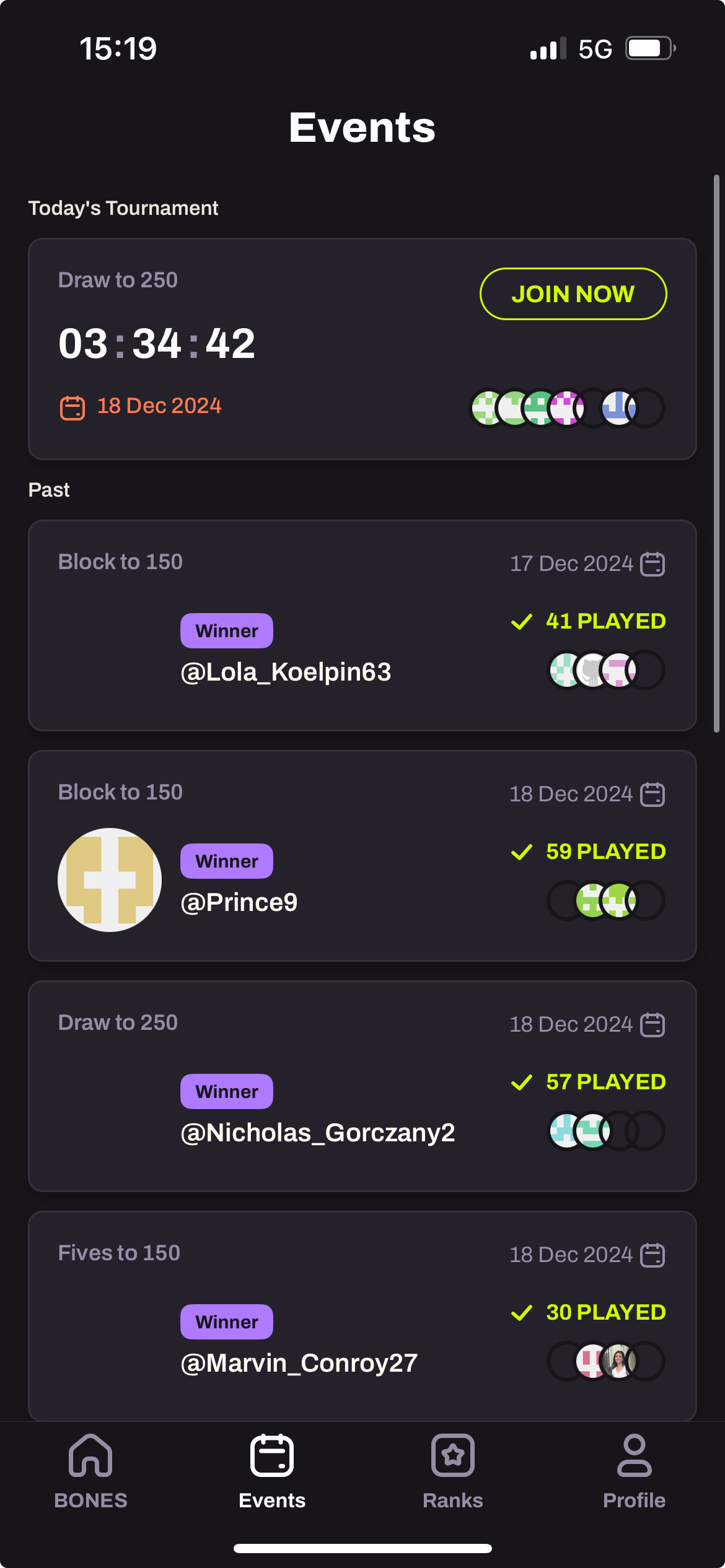Tap the orange calendar icon beside 18 Dec 2024

72,407
